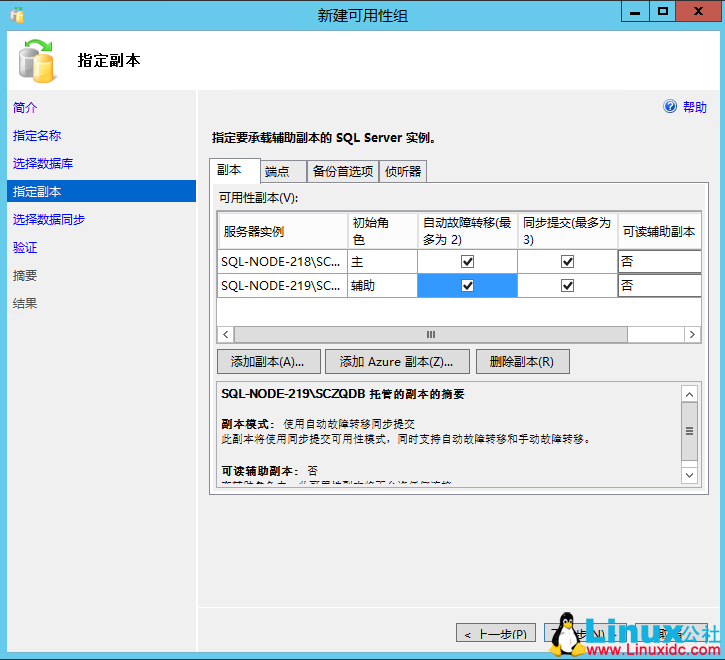Select the SQL-NODE-219\SC... server instance cell
The image size is (725, 660).
pyautogui.click(x=282, y=286)
